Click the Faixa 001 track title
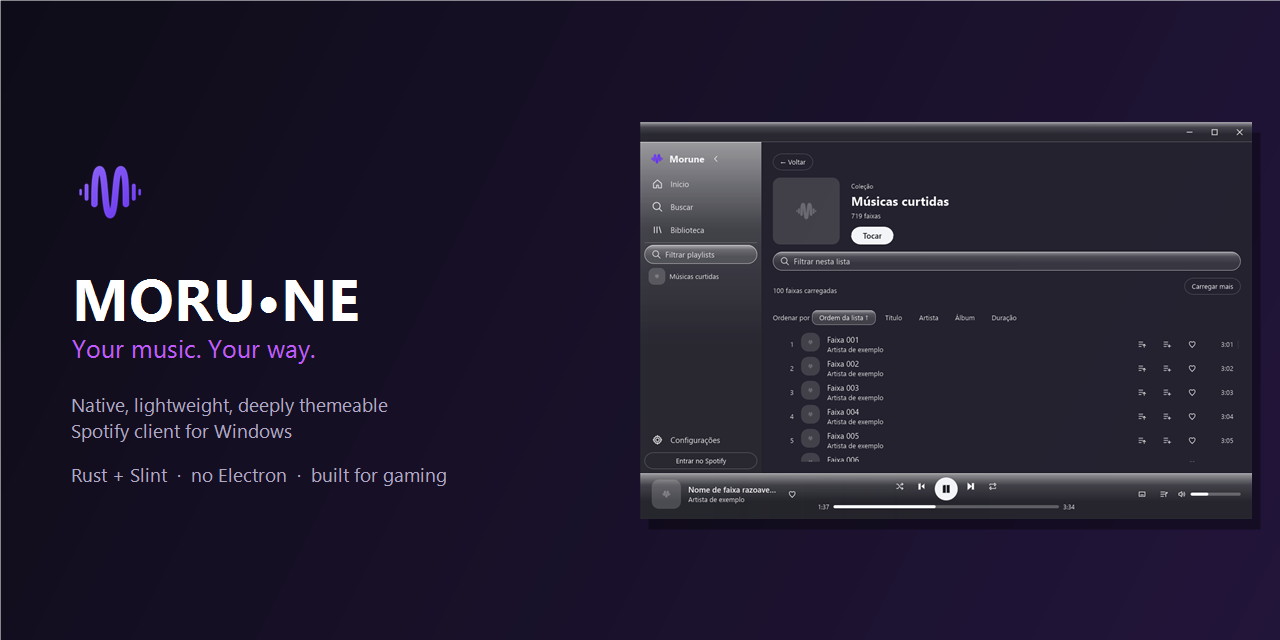This screenshot has height=640, width=1280. tap(843, 340)
